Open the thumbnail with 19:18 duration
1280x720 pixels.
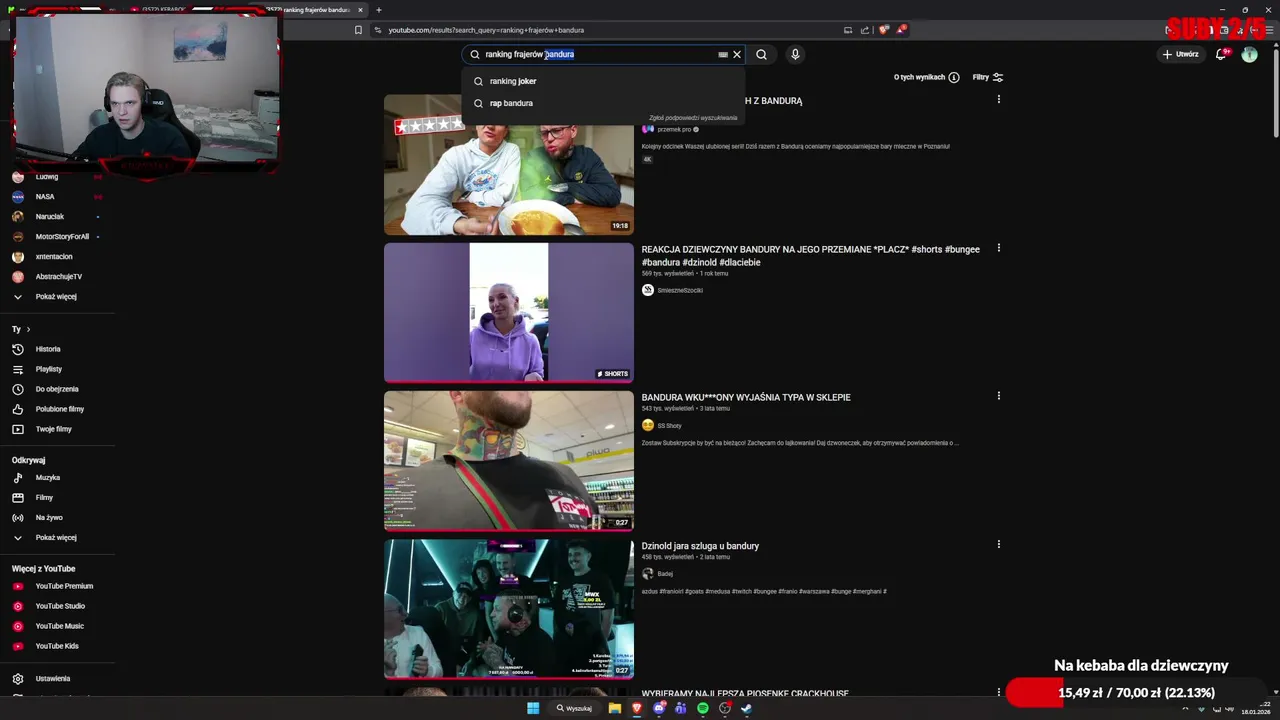(x=509, y=165)
